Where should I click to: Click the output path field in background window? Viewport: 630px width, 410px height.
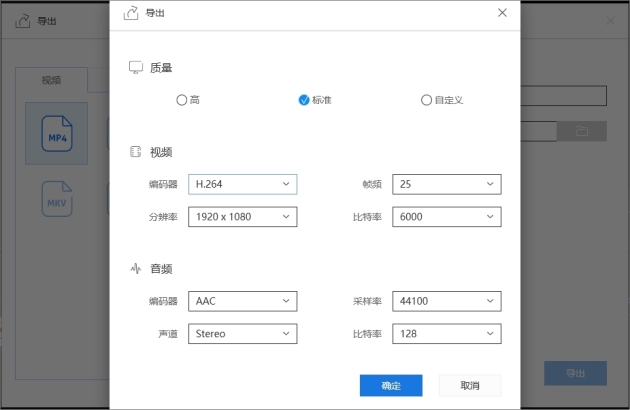539,131
